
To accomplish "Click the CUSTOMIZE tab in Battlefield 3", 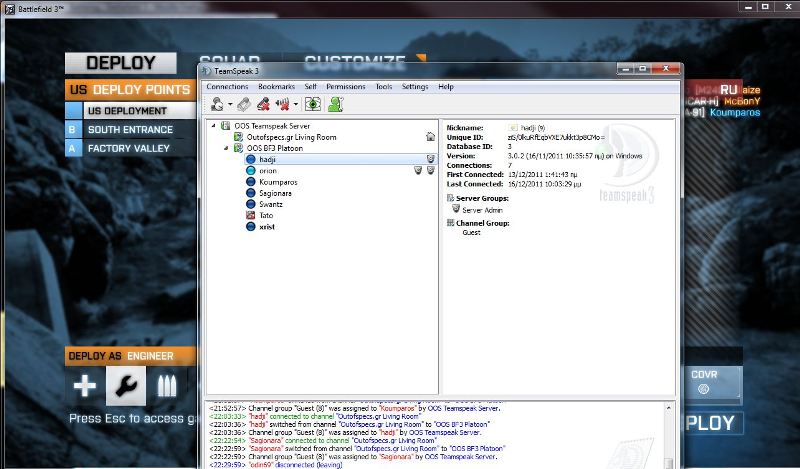I will click(x=355, y=62).
